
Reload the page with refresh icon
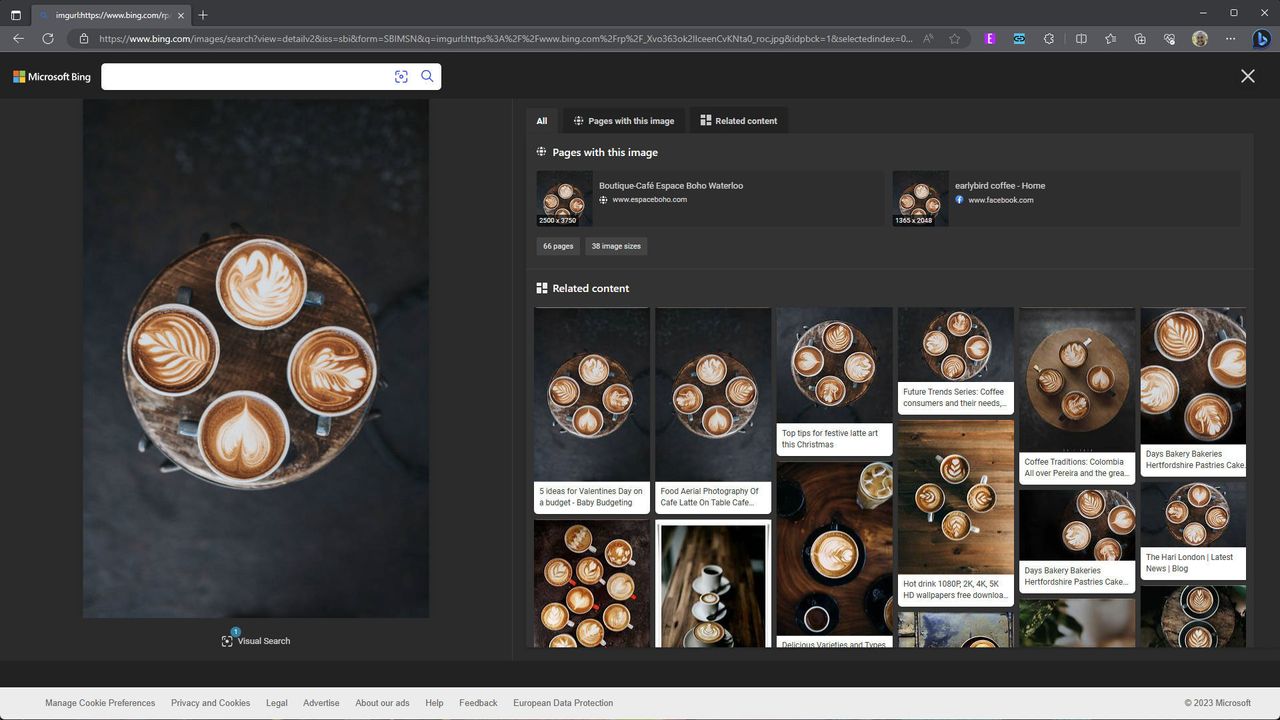click(48, 39)
